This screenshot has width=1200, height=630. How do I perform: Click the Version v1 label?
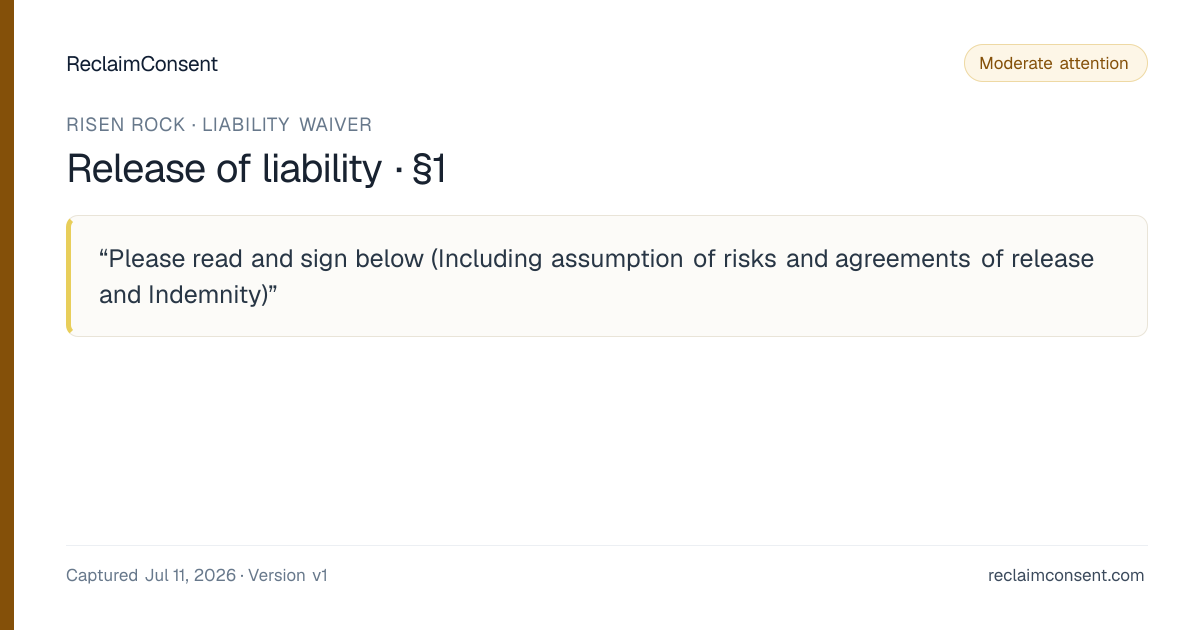[288, 575]
